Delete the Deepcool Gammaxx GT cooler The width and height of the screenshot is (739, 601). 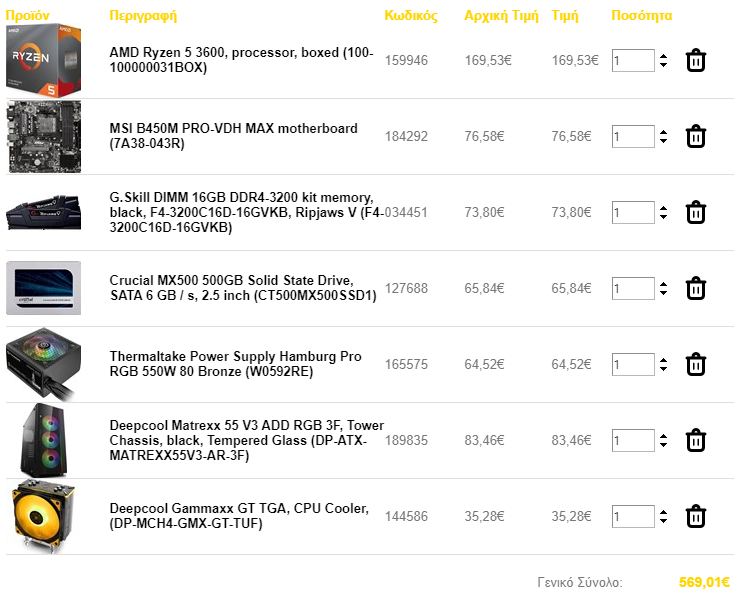[x=696, y=516]
